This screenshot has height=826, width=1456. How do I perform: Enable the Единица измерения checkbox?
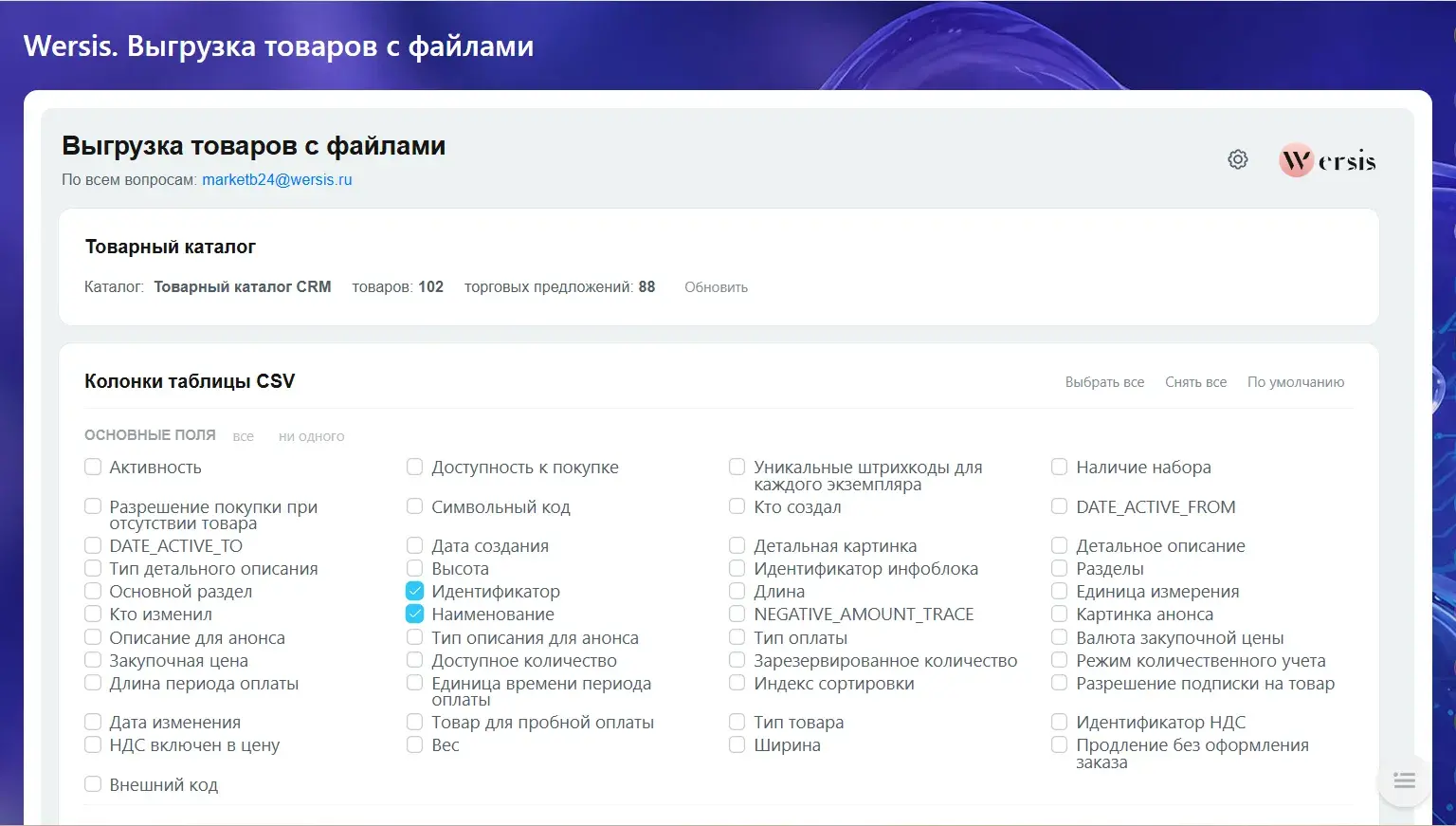[1060, 591]
